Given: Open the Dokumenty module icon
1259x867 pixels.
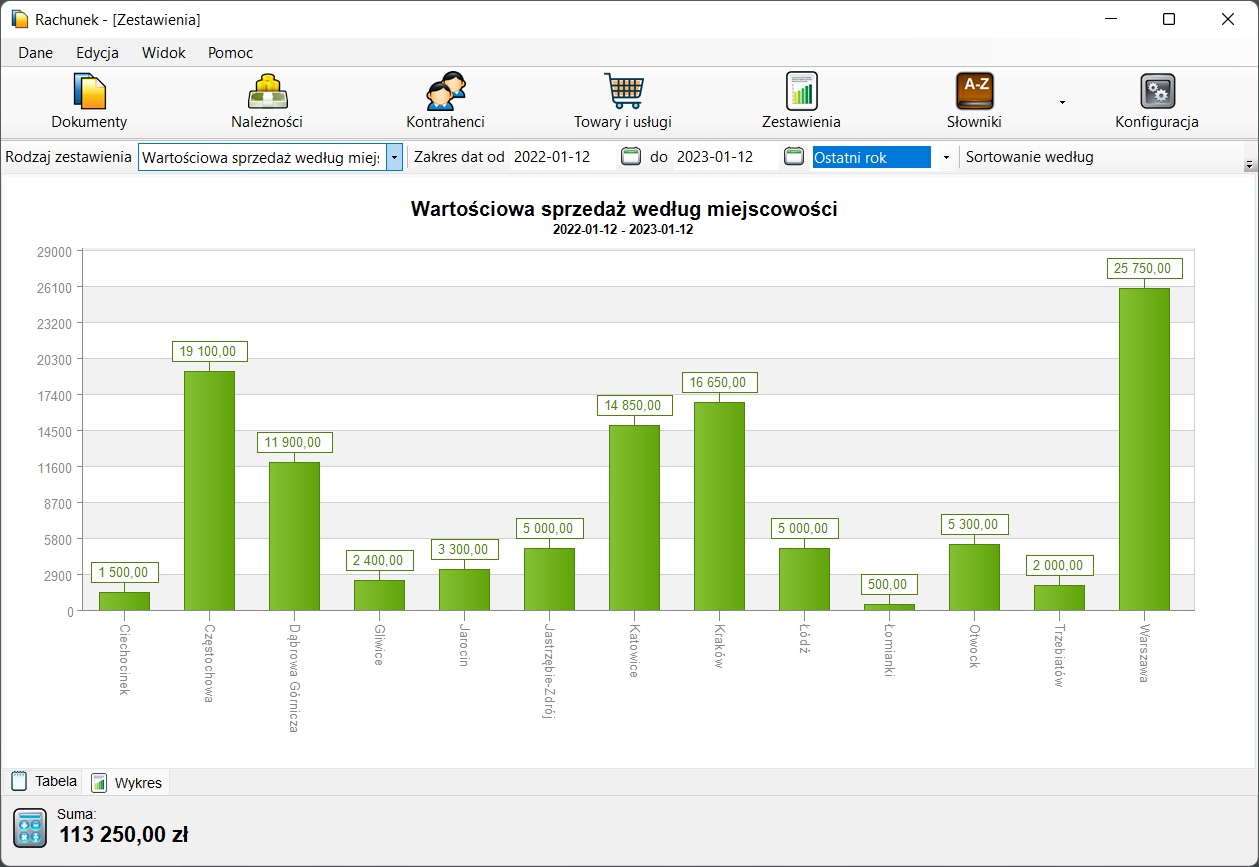Looking at the screenshot, I should coord(89,92).
